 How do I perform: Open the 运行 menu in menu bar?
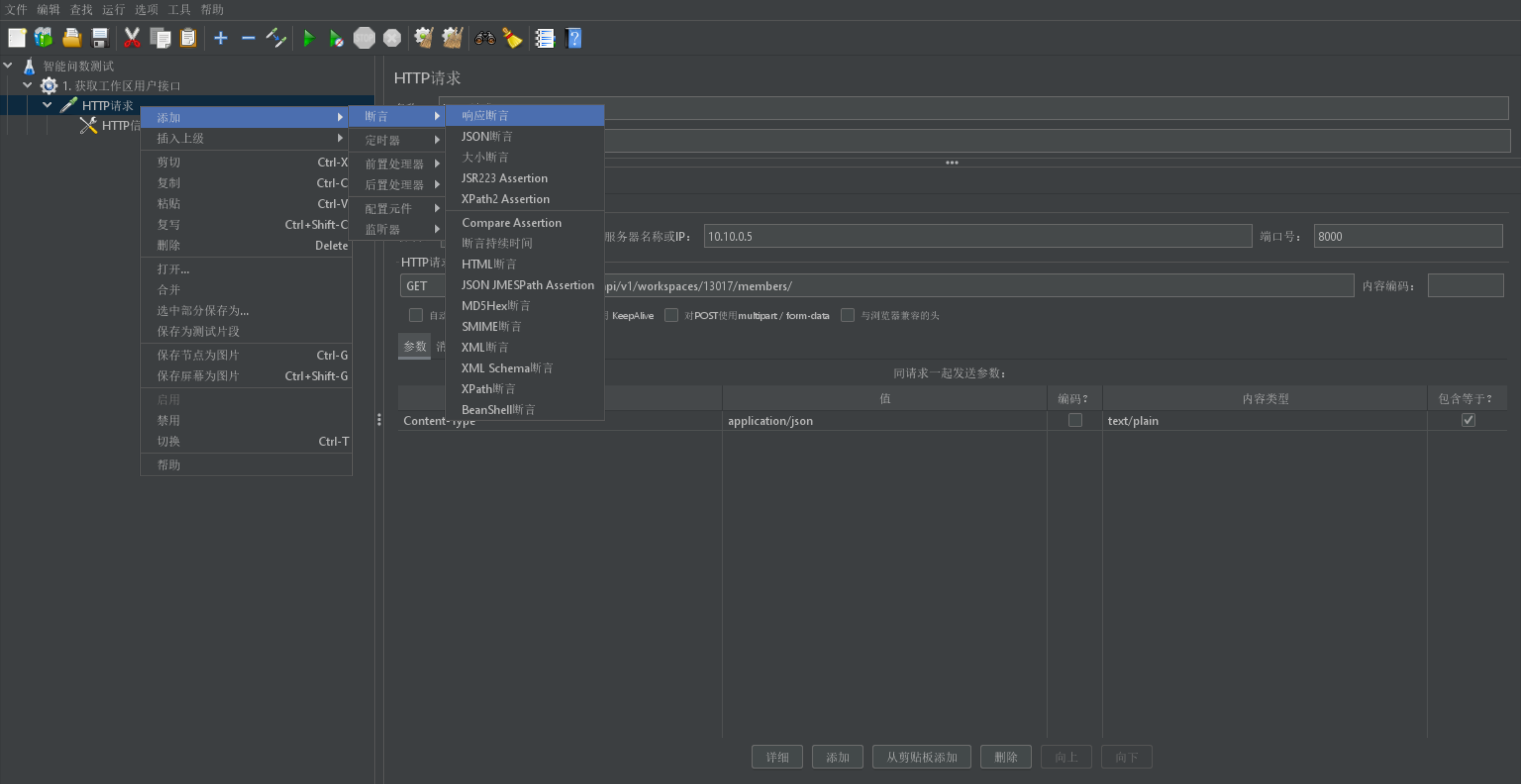[113, 10]
